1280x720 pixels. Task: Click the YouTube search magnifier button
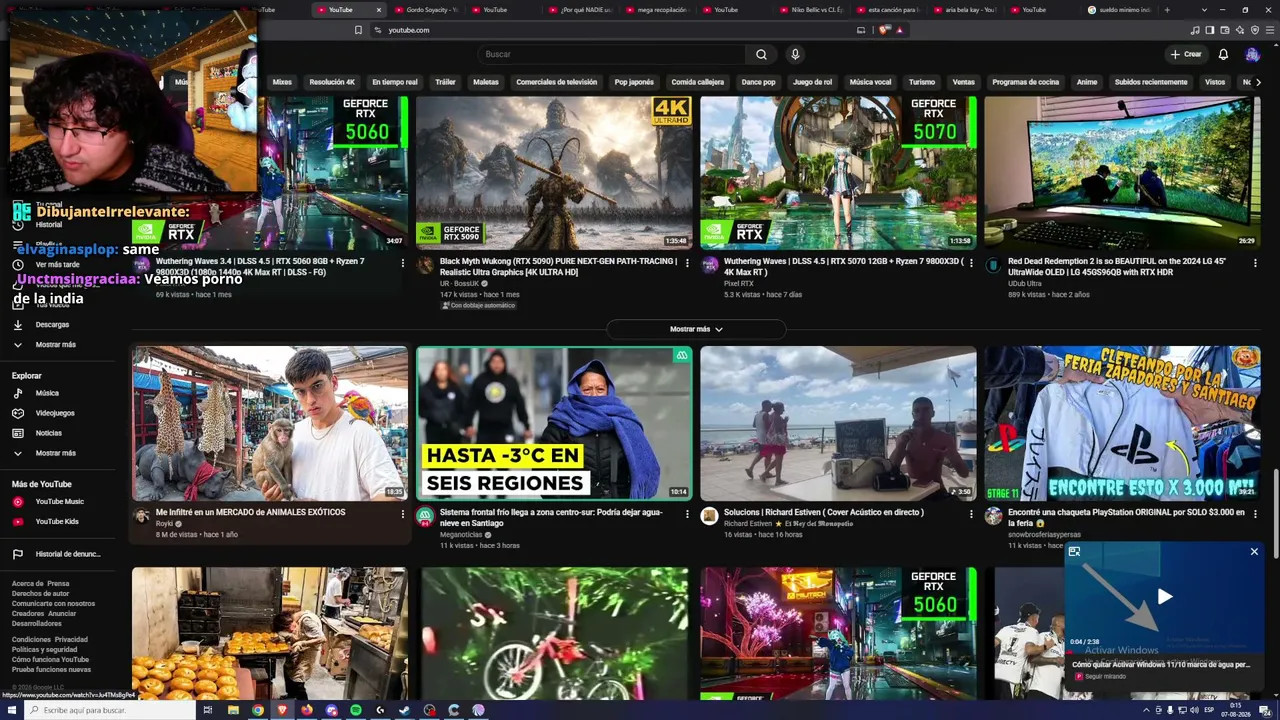[761, 54]
